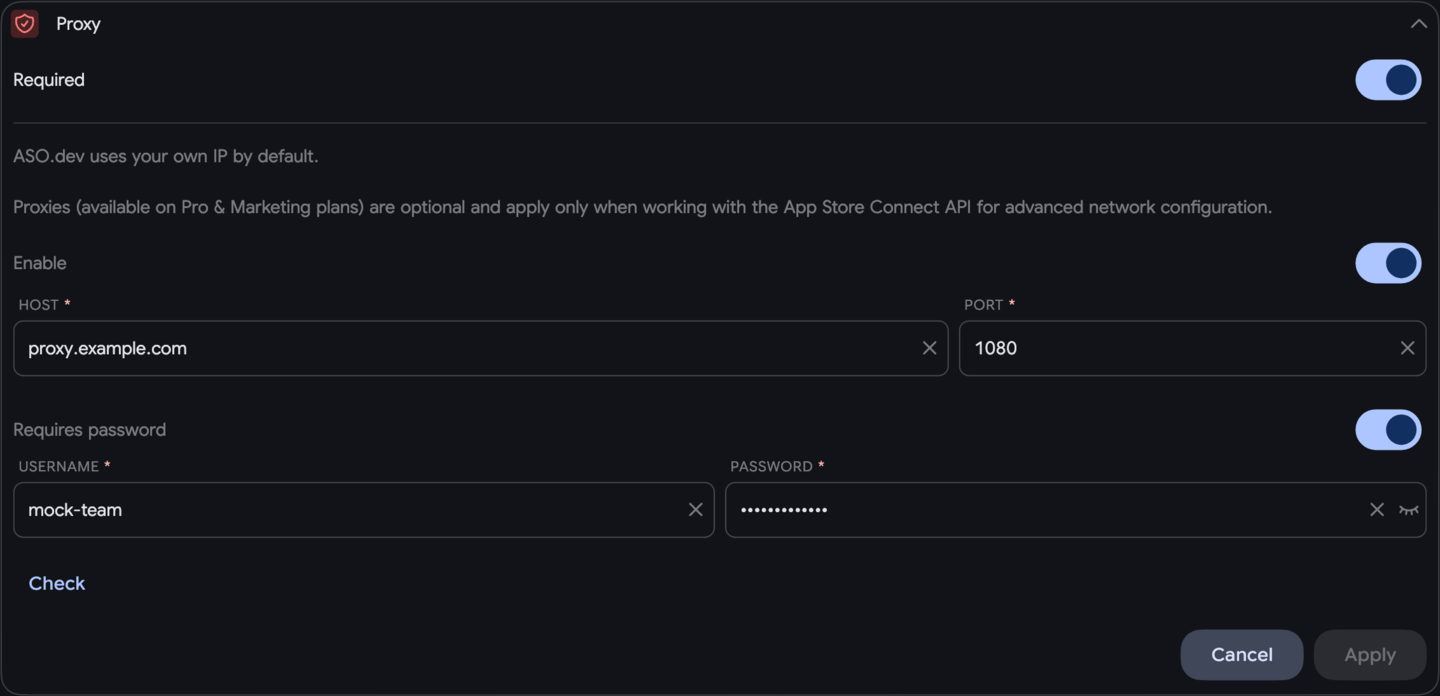This screenshot has height=696, width=1440.
Task: Click the Enable label text
Action: click(x=40, y=263)
